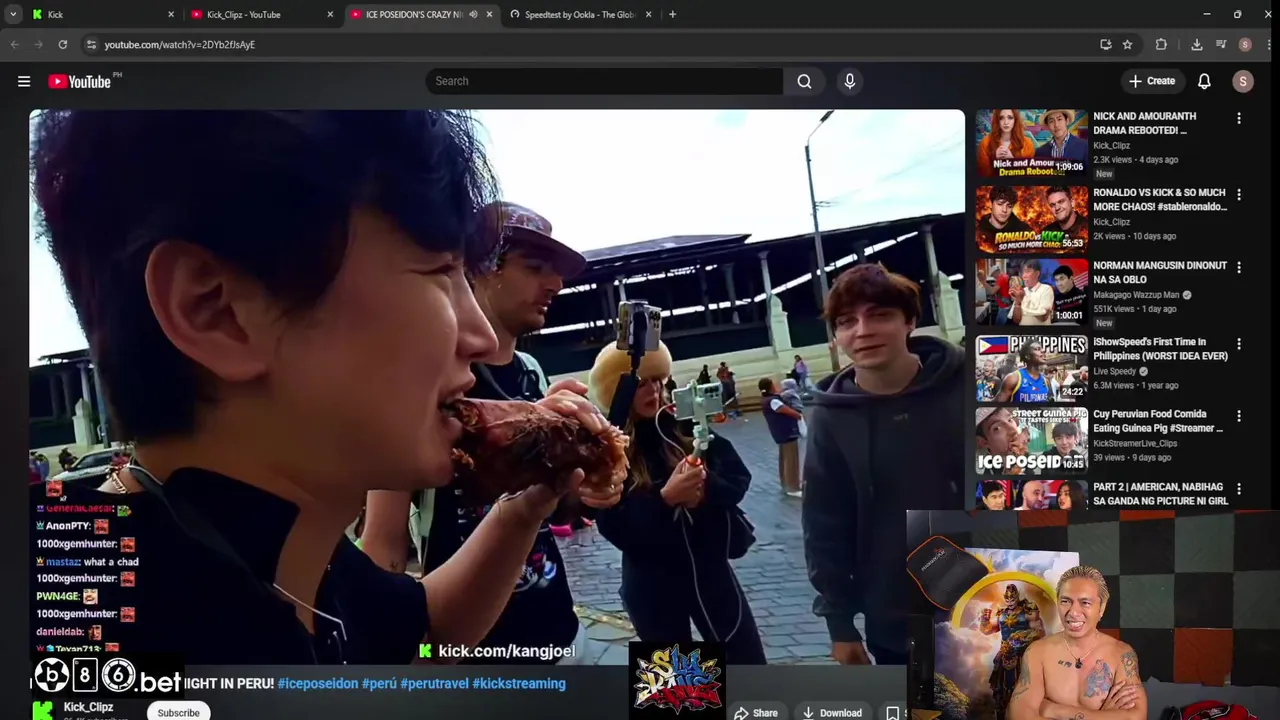Open PART 2 | AMERICAN, NABIHAG video title
This screenshot has width=1280, height=720.
[x=1161, y=494]
